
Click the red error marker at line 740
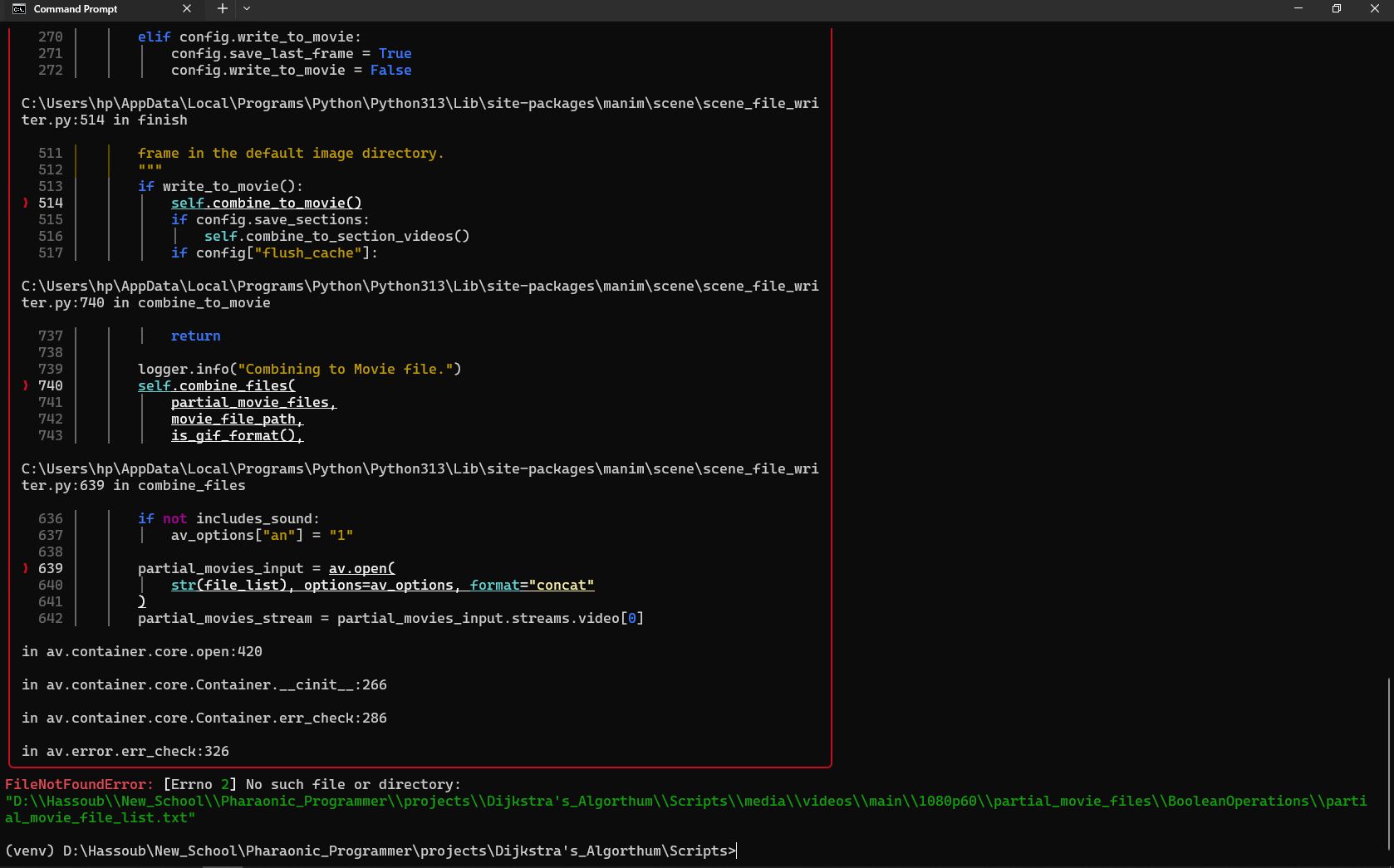click(x=26, y=385)
